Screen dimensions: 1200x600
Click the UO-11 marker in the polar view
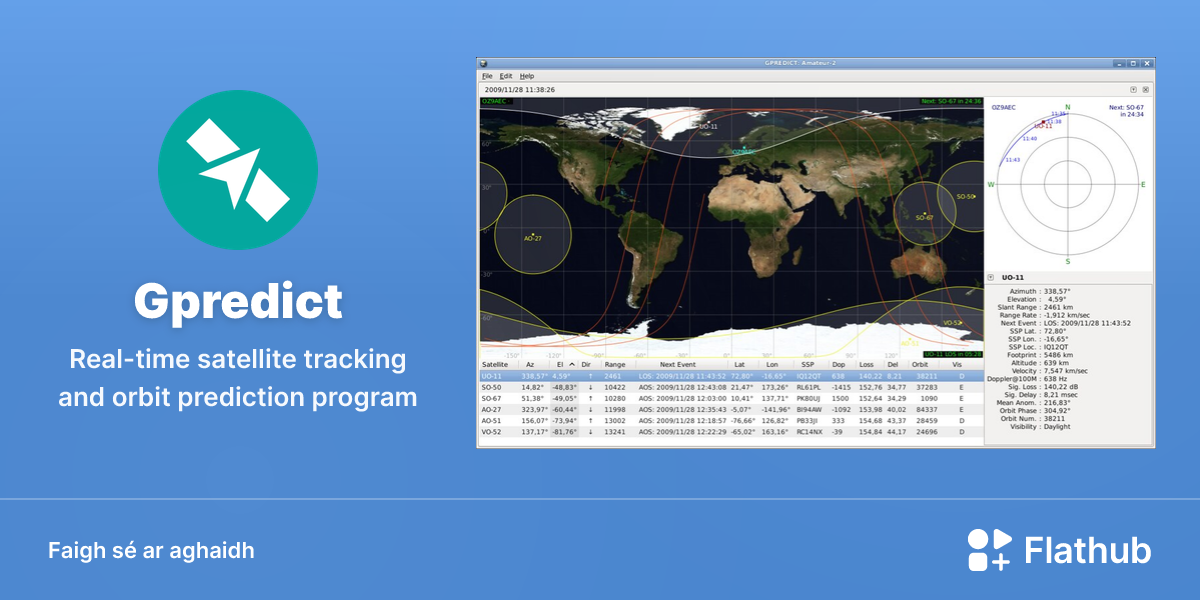point(1041,126)
